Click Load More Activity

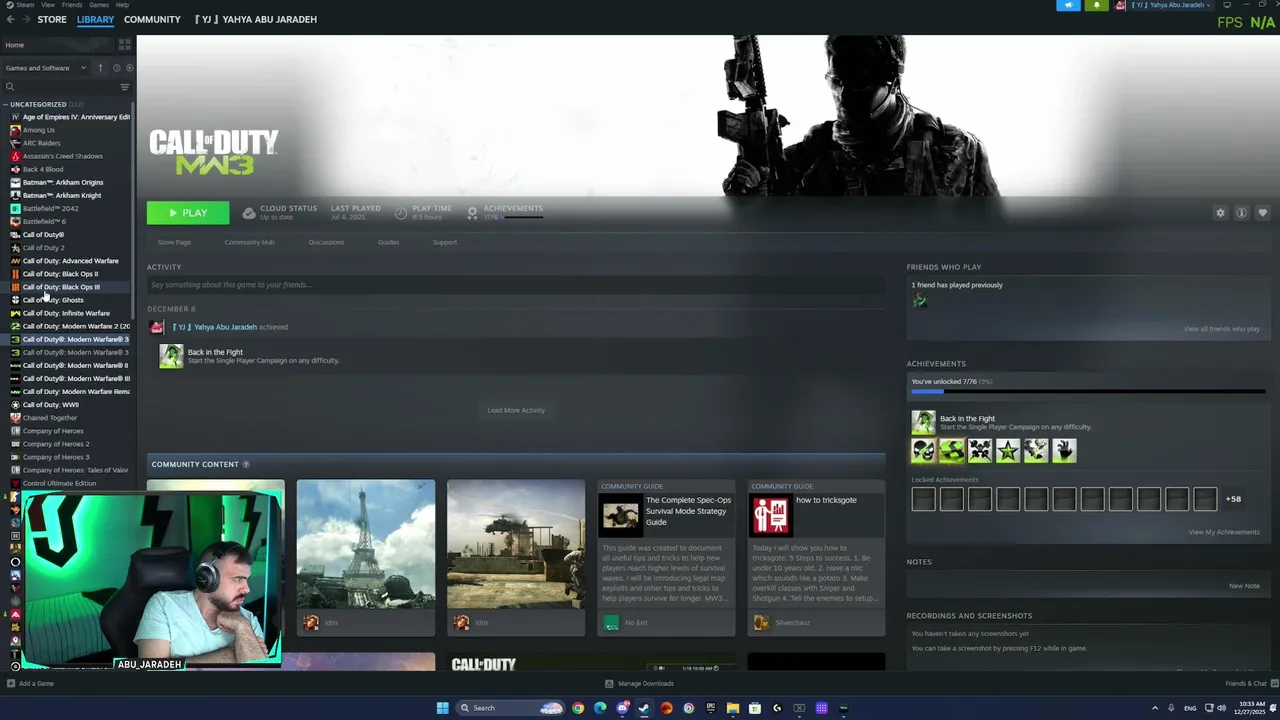[516, 410]
